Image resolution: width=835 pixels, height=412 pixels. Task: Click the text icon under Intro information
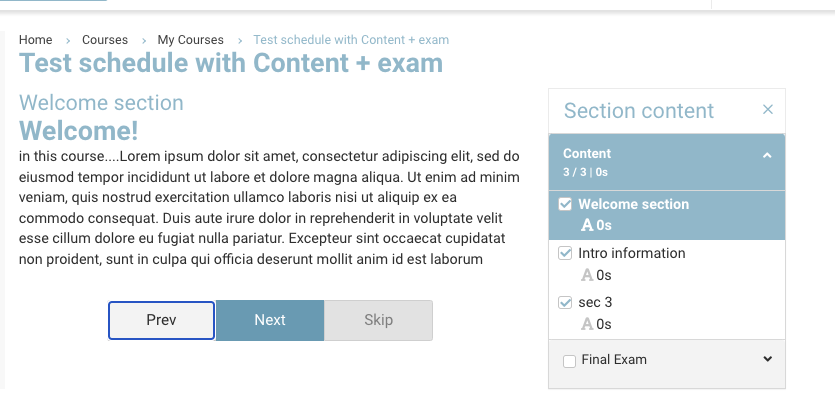click(x=588, y=275)
